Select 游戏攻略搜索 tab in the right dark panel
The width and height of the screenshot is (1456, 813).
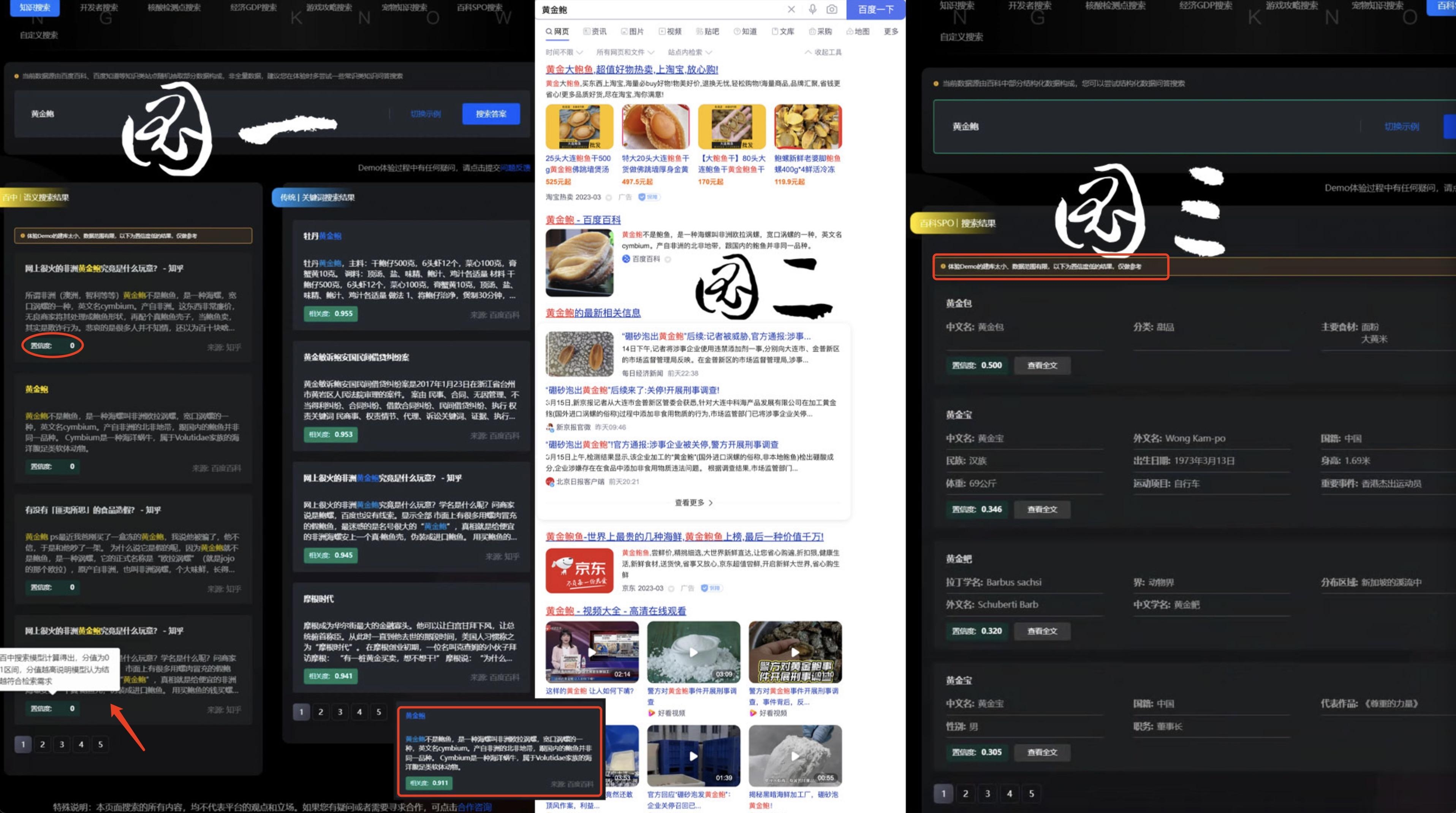[x=1292, y=6]
